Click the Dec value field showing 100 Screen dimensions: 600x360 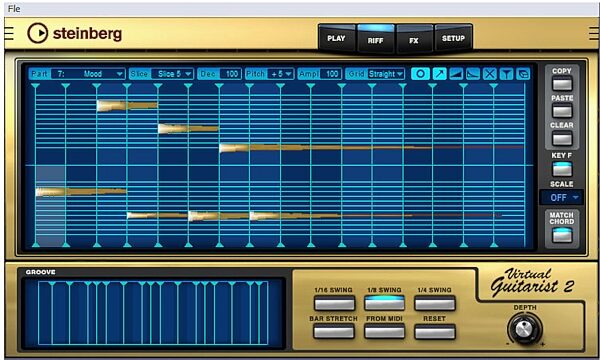[231, 74]
